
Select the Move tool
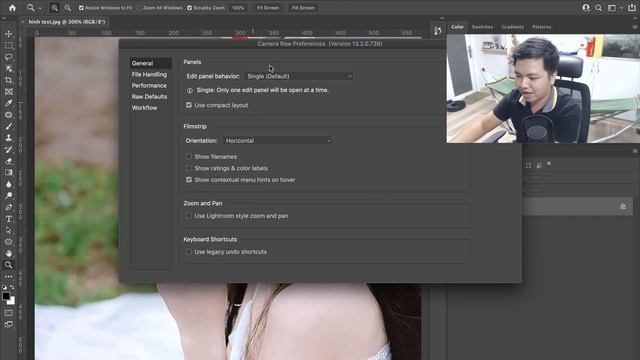pos(9,34)
